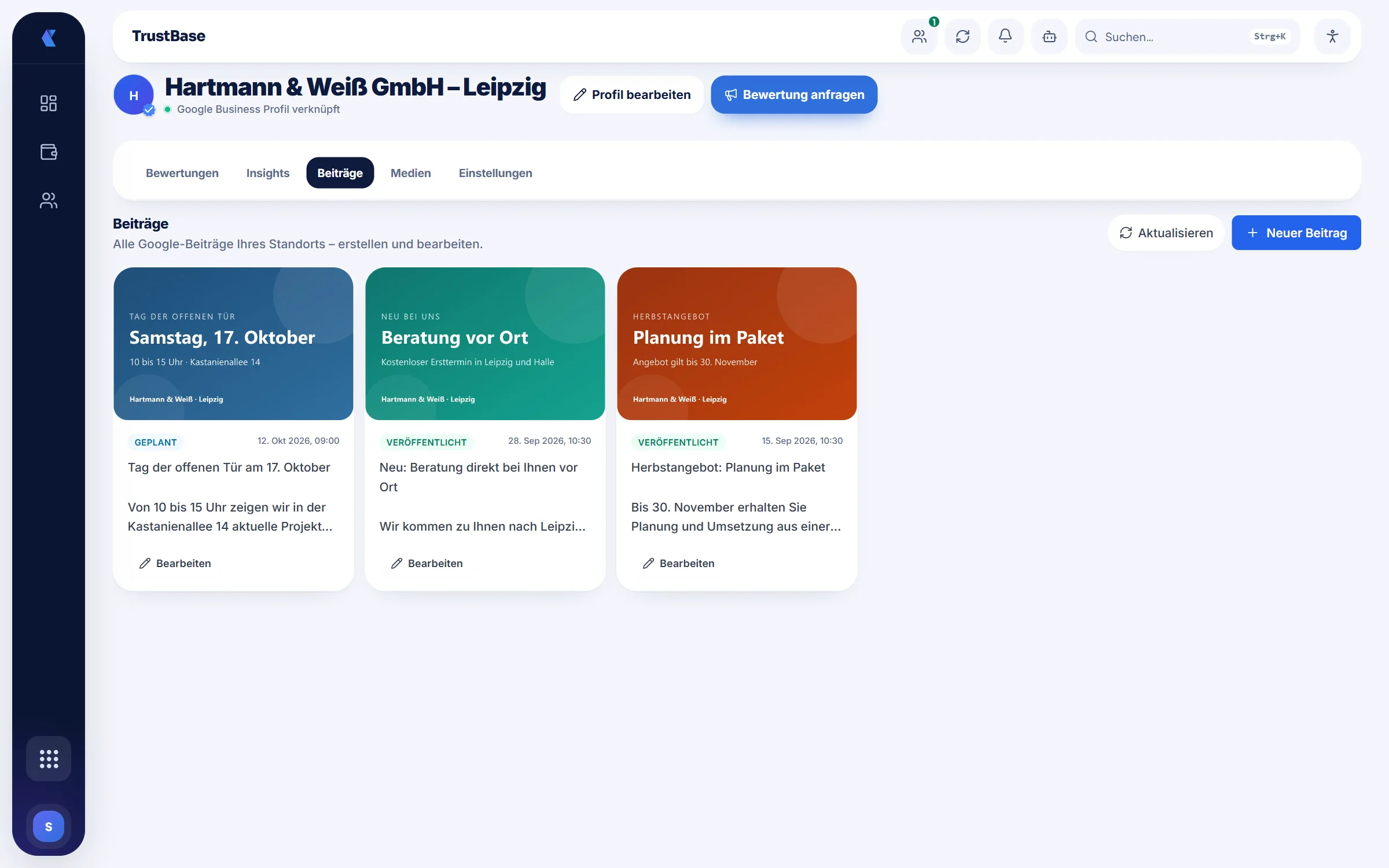This screenshot has height=868, width=1389.
Task: Click the date 15. Sep 2026, 10:30
Action: [x=802, y=441]
